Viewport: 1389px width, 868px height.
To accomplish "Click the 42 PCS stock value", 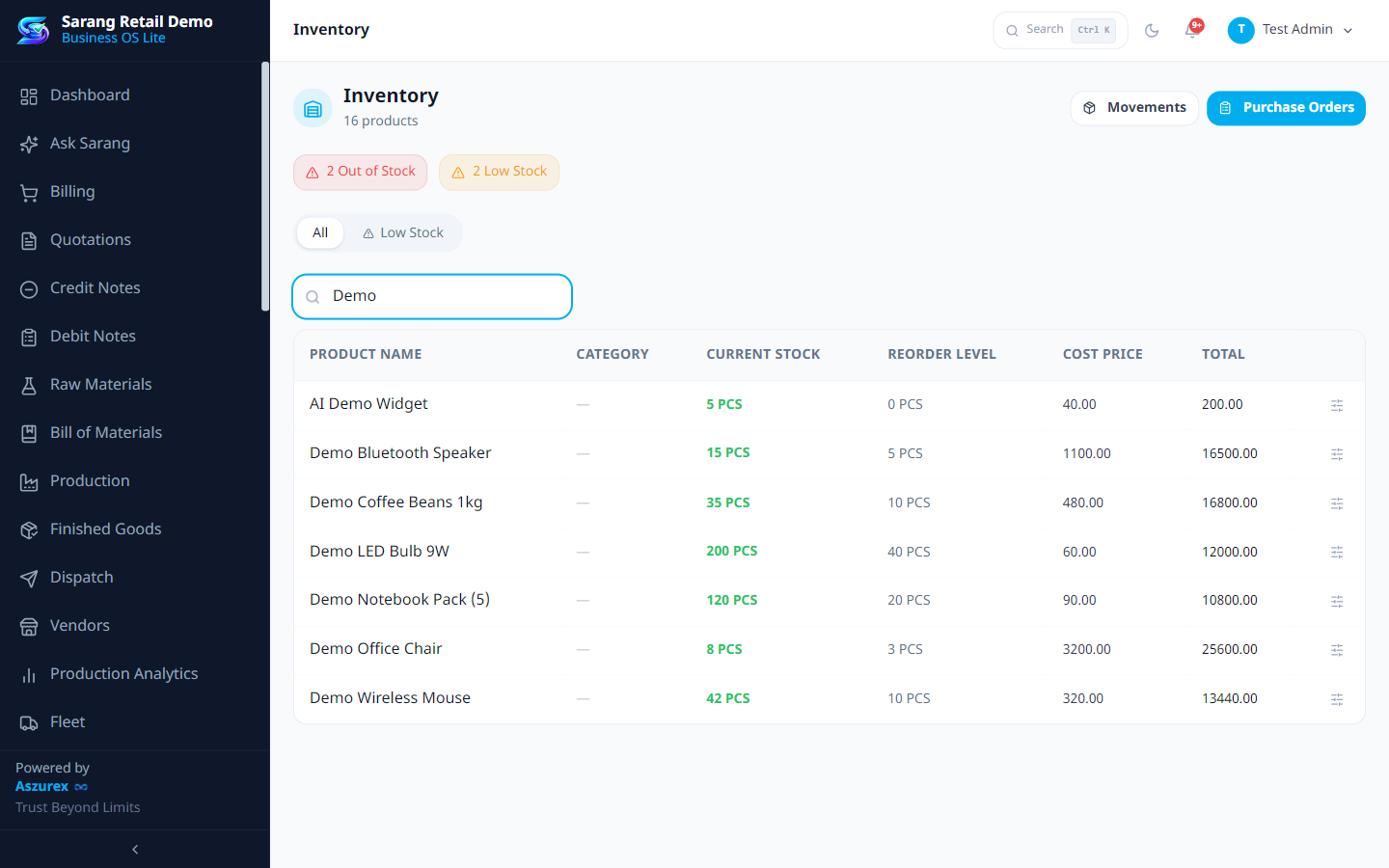I will click(x=728, y=698).
